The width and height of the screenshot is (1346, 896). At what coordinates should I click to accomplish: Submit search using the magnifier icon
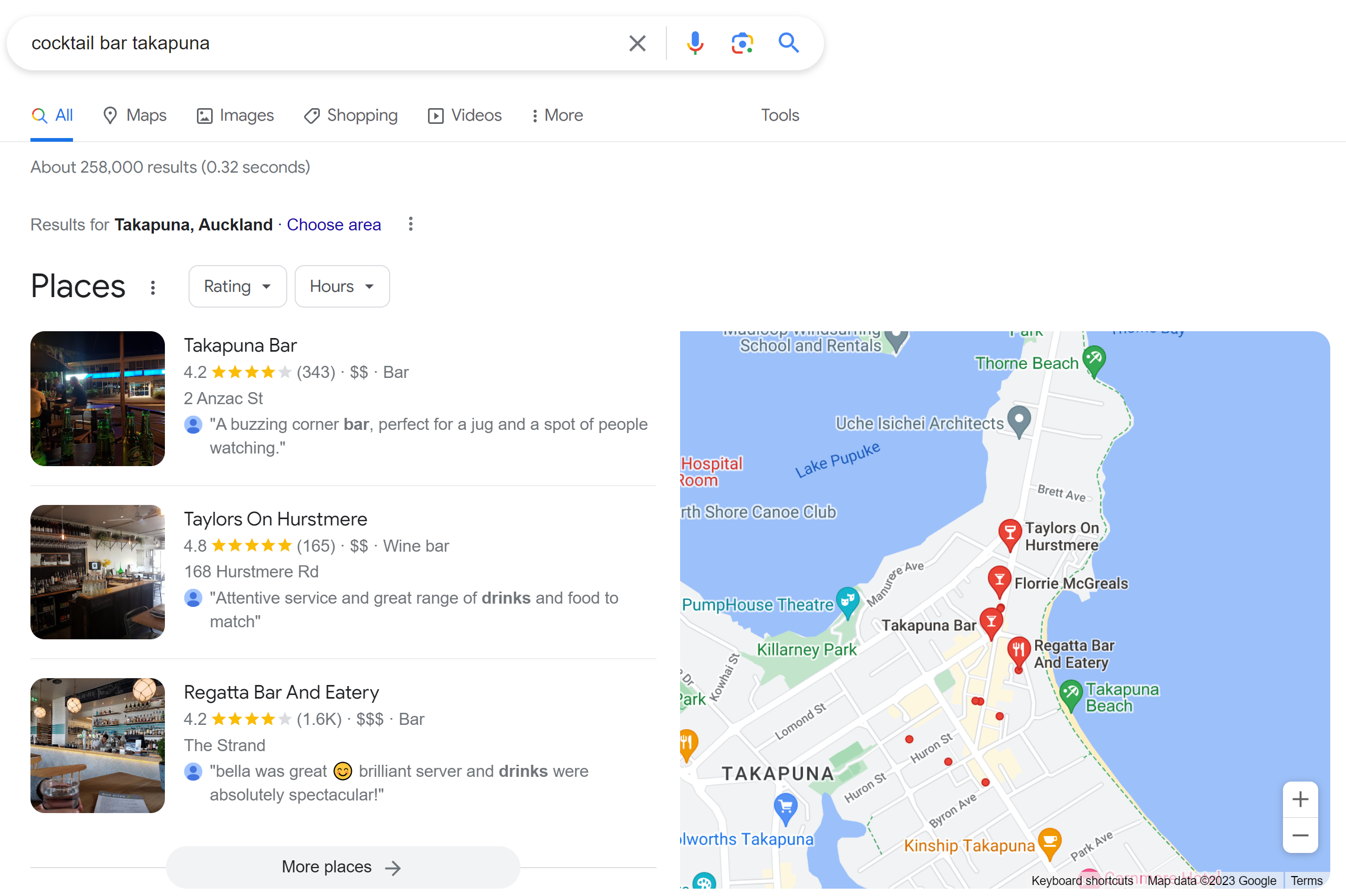(789, 43)
